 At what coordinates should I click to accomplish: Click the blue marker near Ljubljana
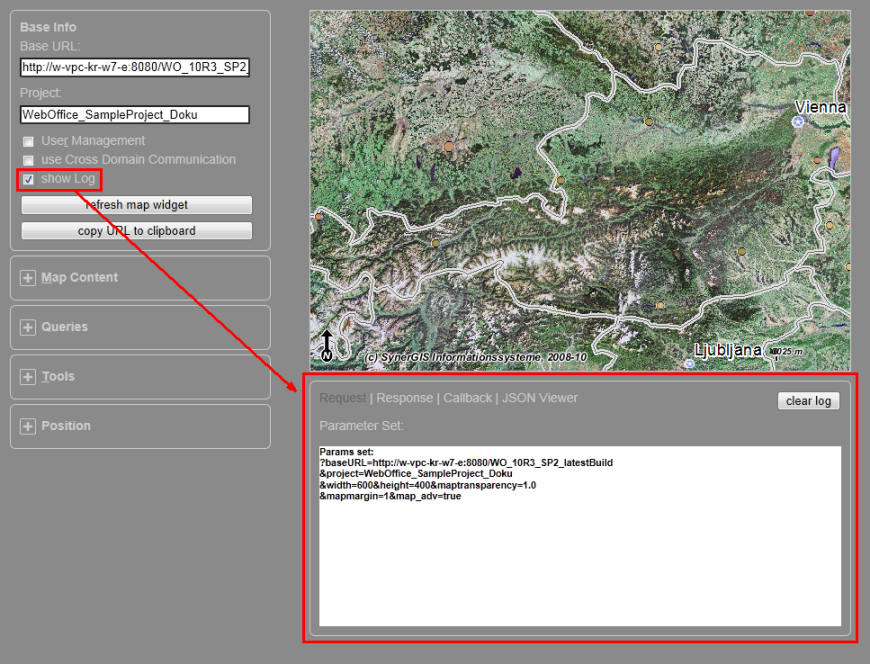689,362
